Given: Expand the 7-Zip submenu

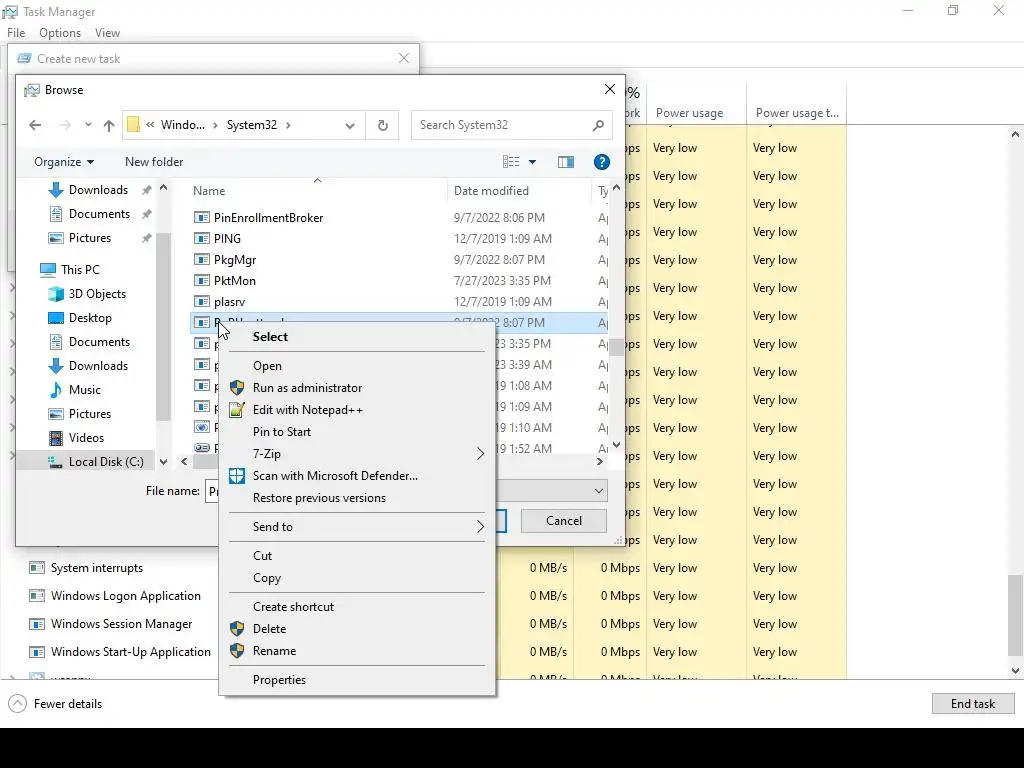Looking at the screenshot, I should click(x=357, y=454).
